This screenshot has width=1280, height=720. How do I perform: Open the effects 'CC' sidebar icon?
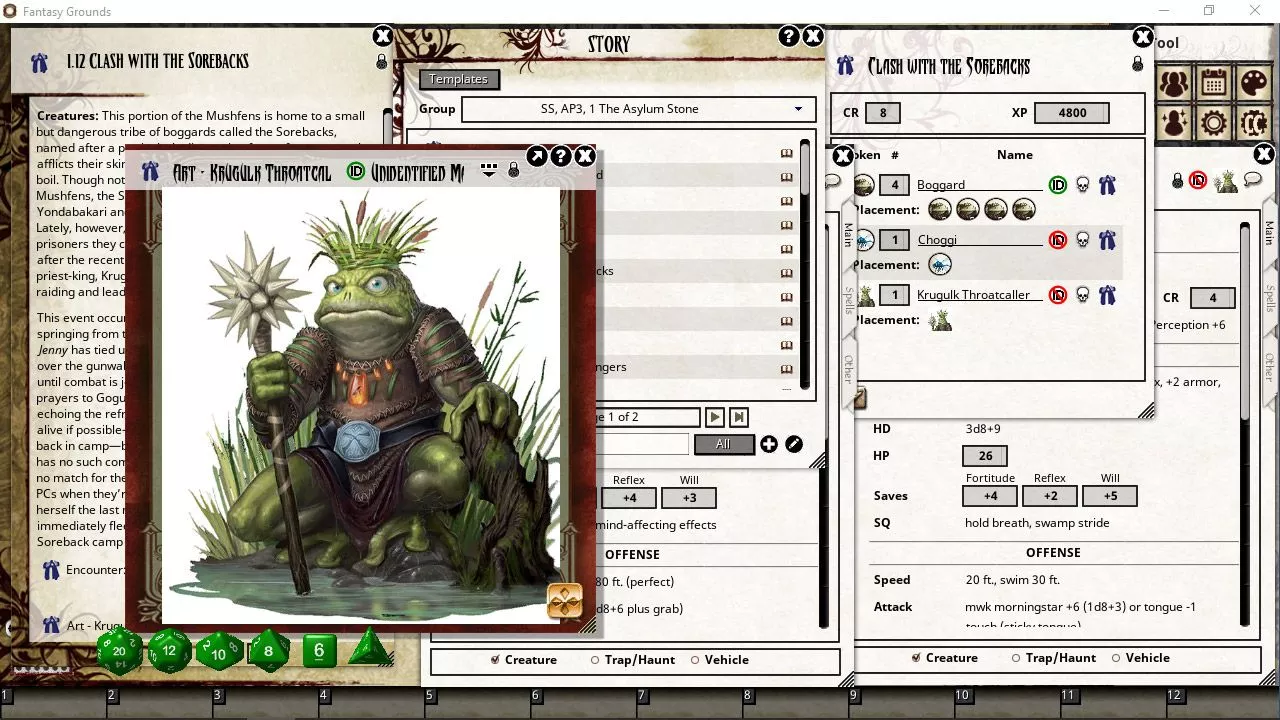(x=1254, y=123)
